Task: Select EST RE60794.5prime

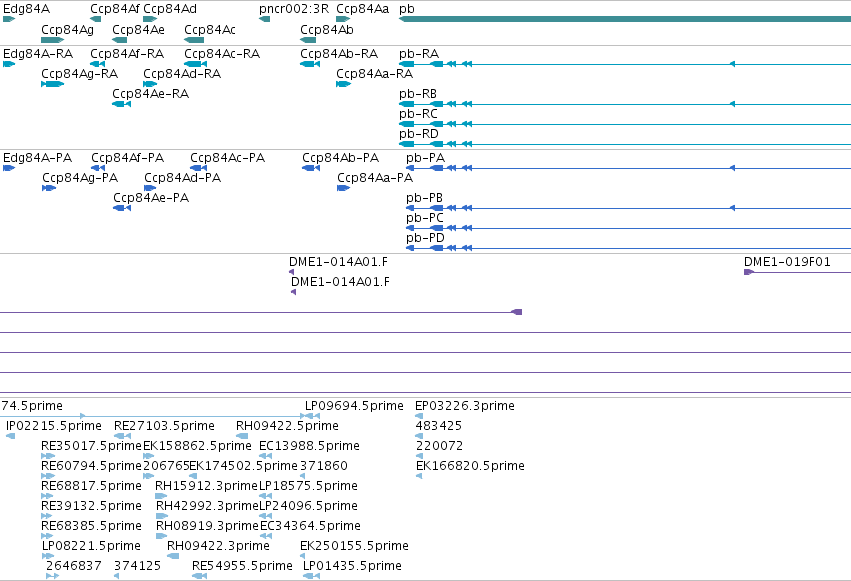Action: coord(91,466)
